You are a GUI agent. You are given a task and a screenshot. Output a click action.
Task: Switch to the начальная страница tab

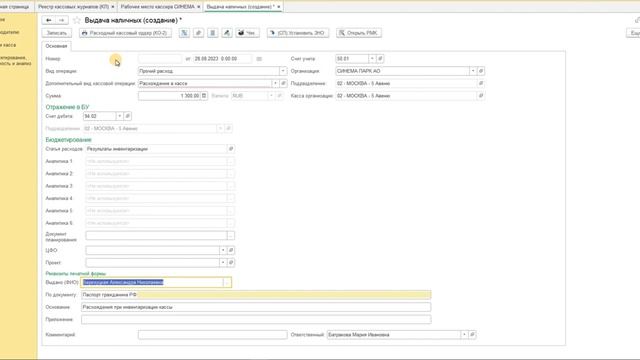[x=15, y=7]
